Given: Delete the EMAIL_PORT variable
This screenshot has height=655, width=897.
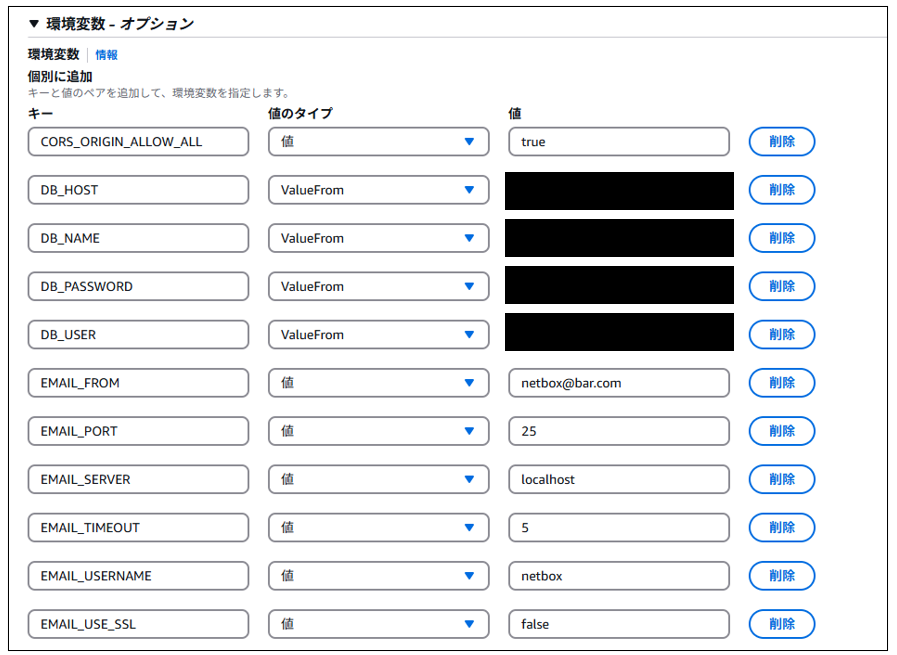Looking at the screenshot, I should tap(782, 431).
